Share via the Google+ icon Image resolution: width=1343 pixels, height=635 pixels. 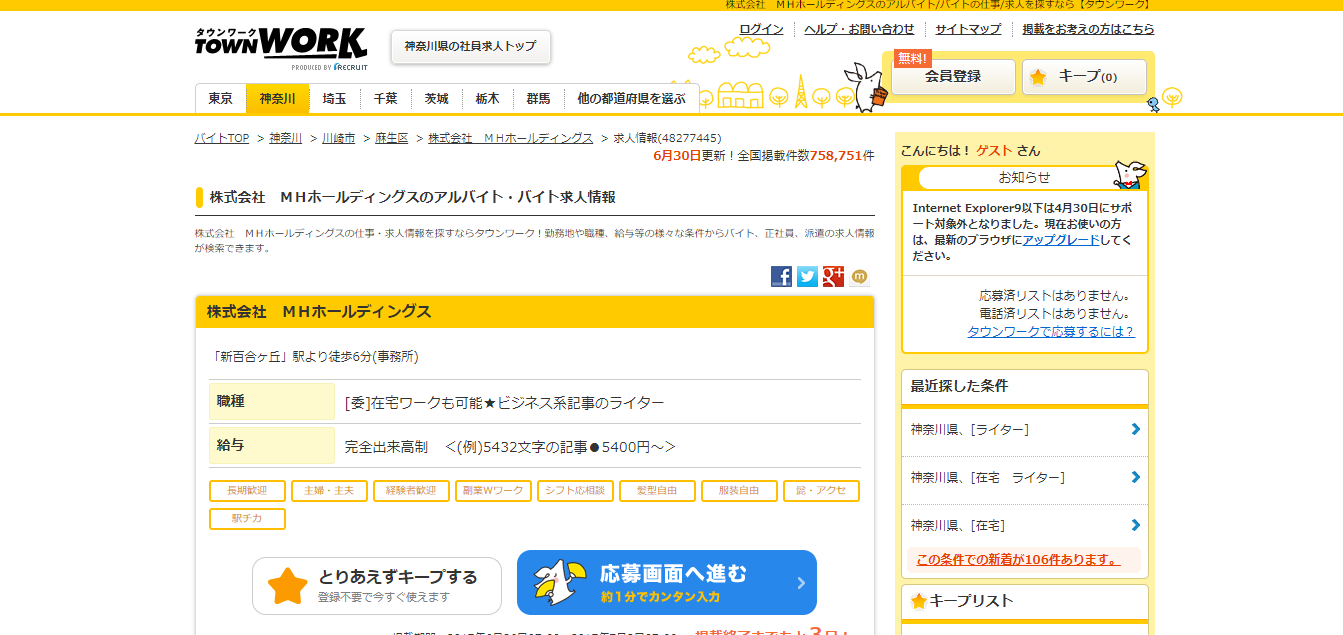(833, 277)
